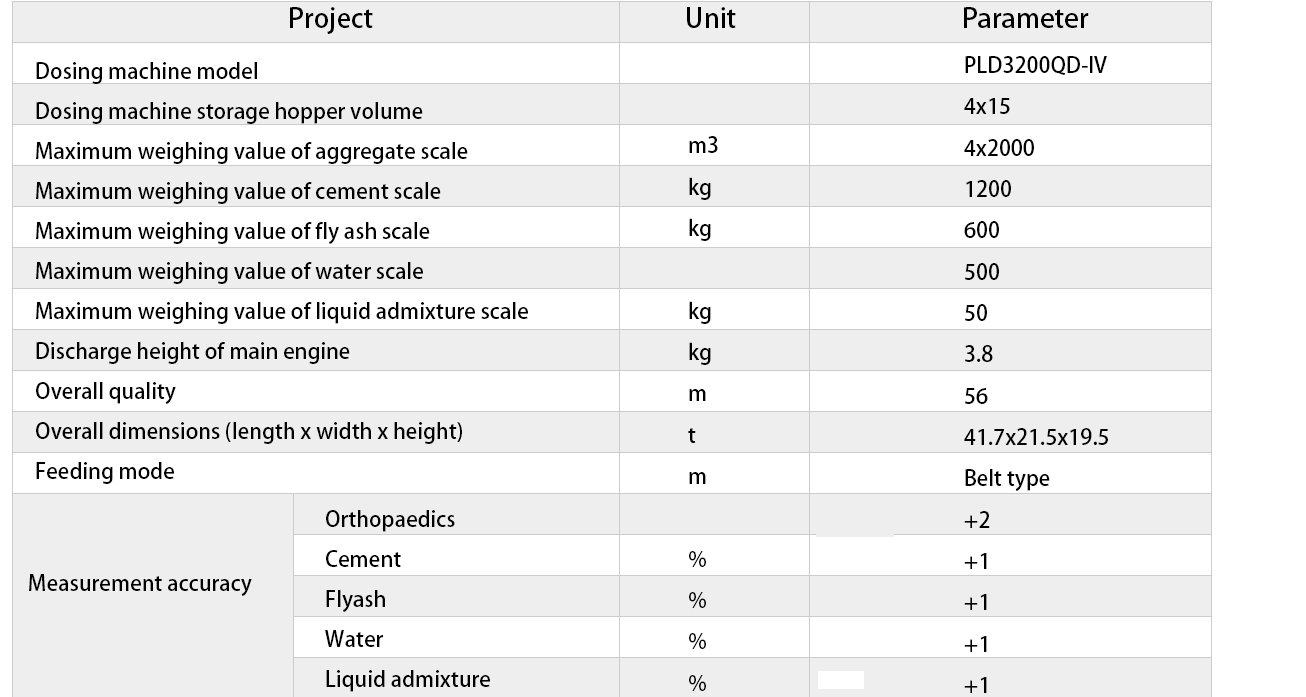Screen dimensions: 1306x697
Task: Select the Belt type feeding mode value
Action: point(1007,478)
